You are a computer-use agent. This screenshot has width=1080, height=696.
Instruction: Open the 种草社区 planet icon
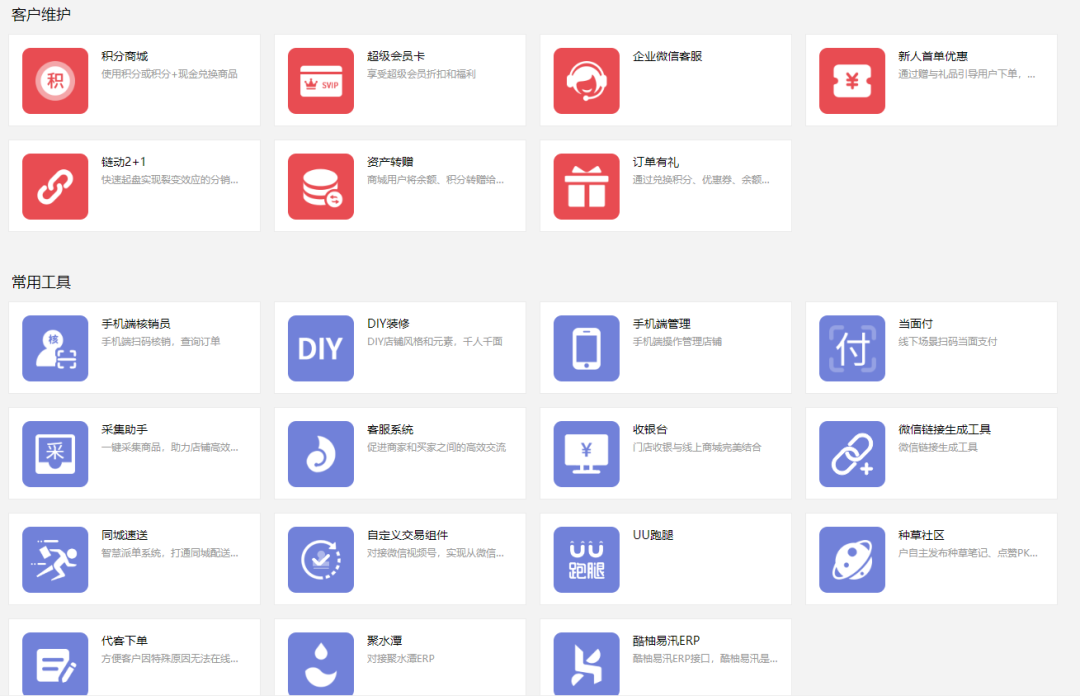[851, 559]
